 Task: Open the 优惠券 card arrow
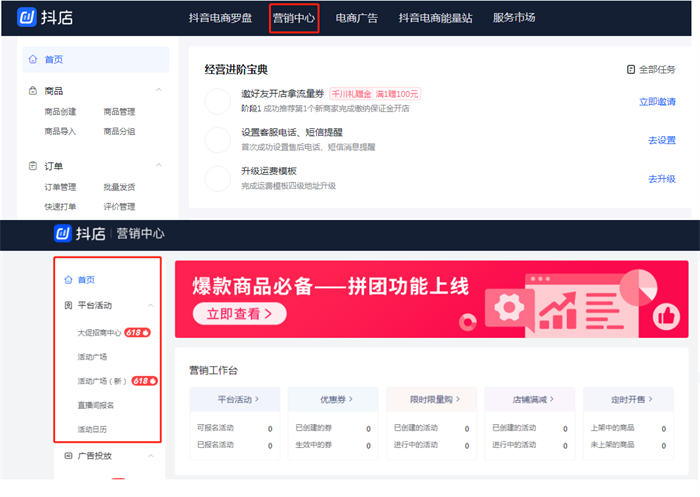(x=350, y=399)
